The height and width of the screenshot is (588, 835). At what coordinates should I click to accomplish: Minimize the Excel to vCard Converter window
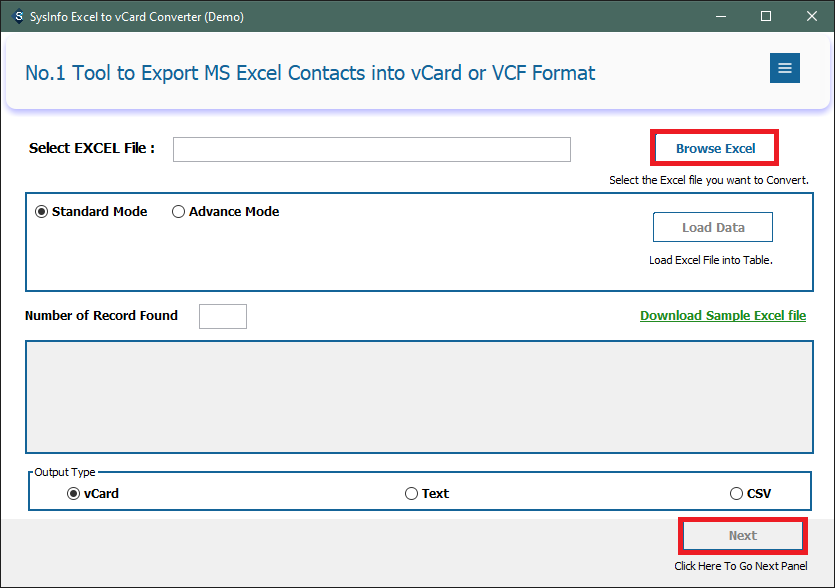click(720, 16)
